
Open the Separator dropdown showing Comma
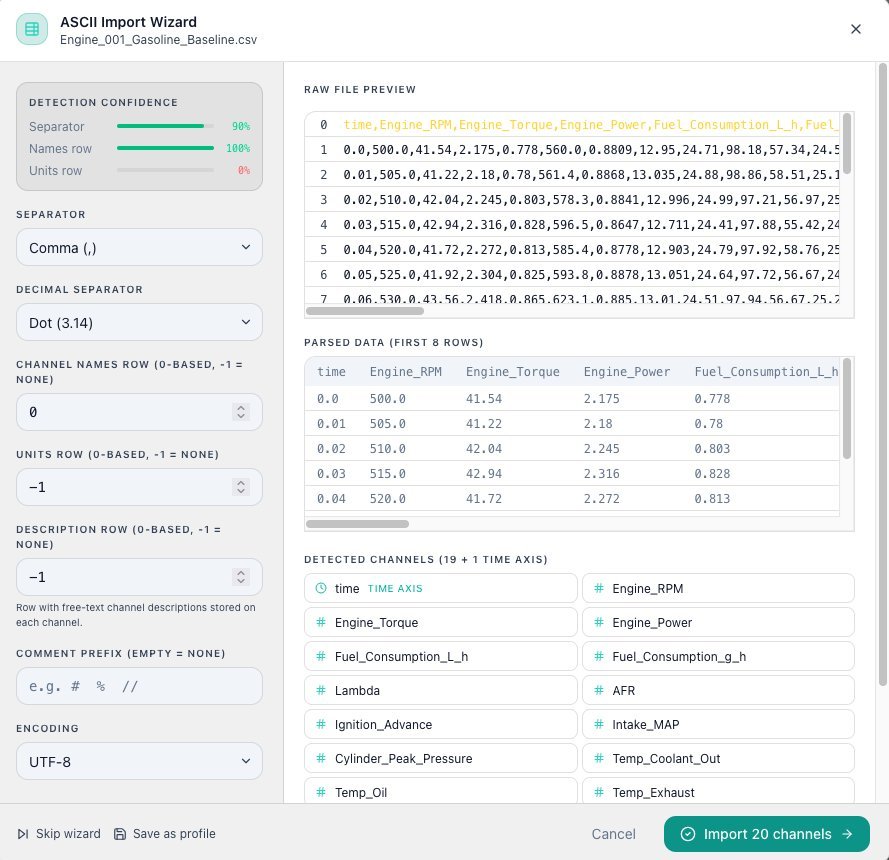tap(139, 248)
